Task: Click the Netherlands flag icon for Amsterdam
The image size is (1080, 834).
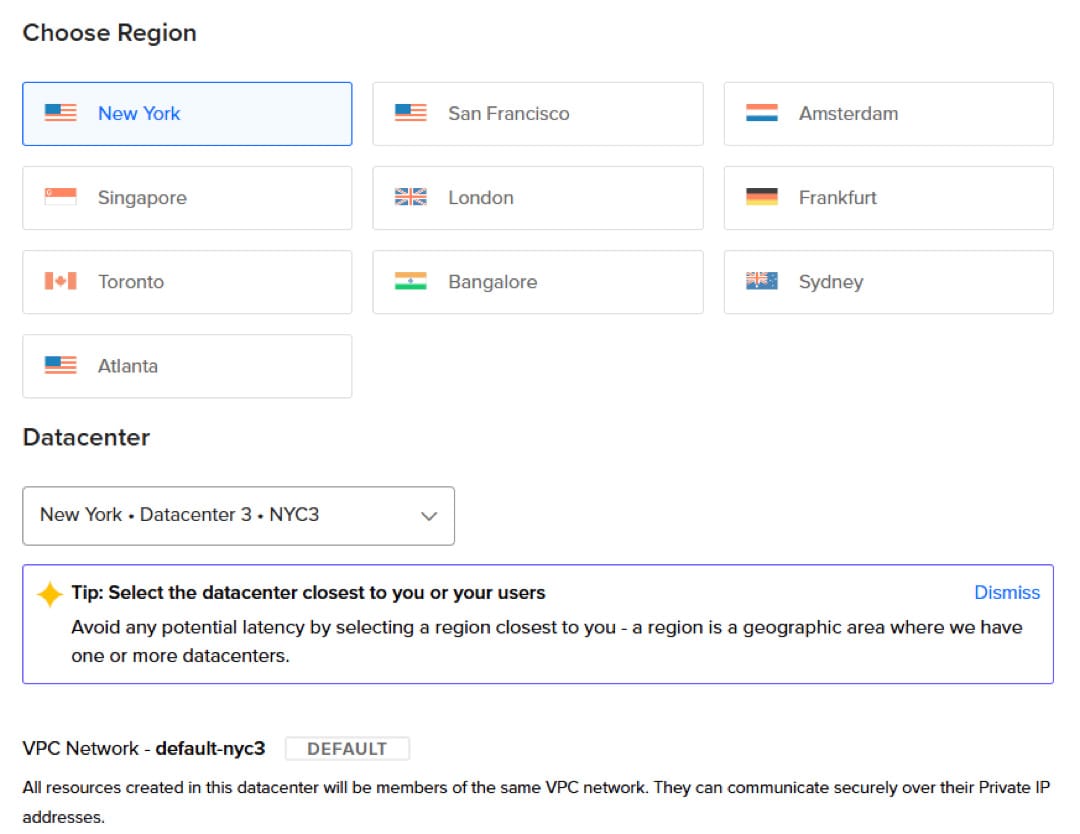Action: [762, 114]
